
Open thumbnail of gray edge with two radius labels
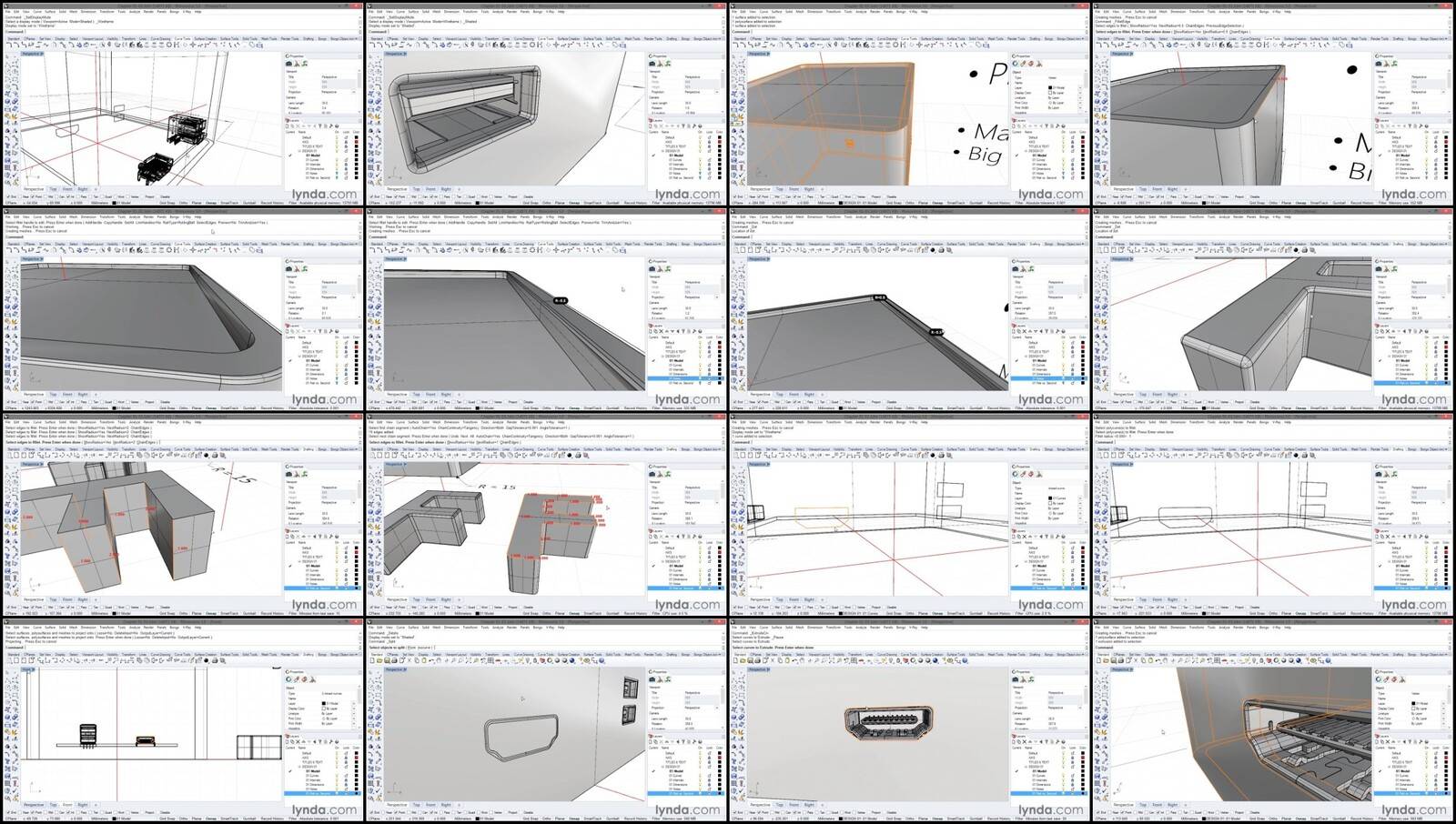(909, 310)
